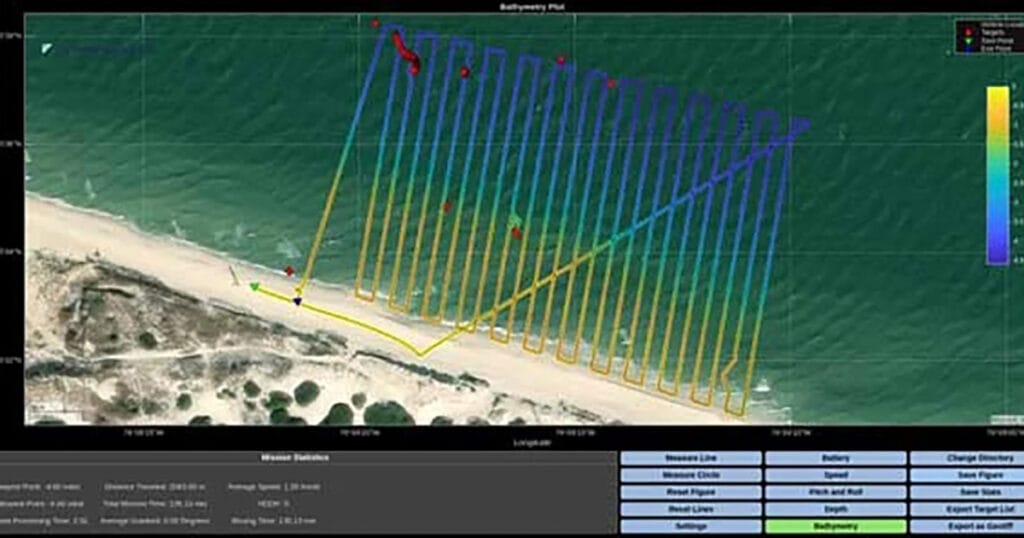The image size is (1024, 538).
Task: Export the plot as GeoTiff
Action: (x=966, y=526)
